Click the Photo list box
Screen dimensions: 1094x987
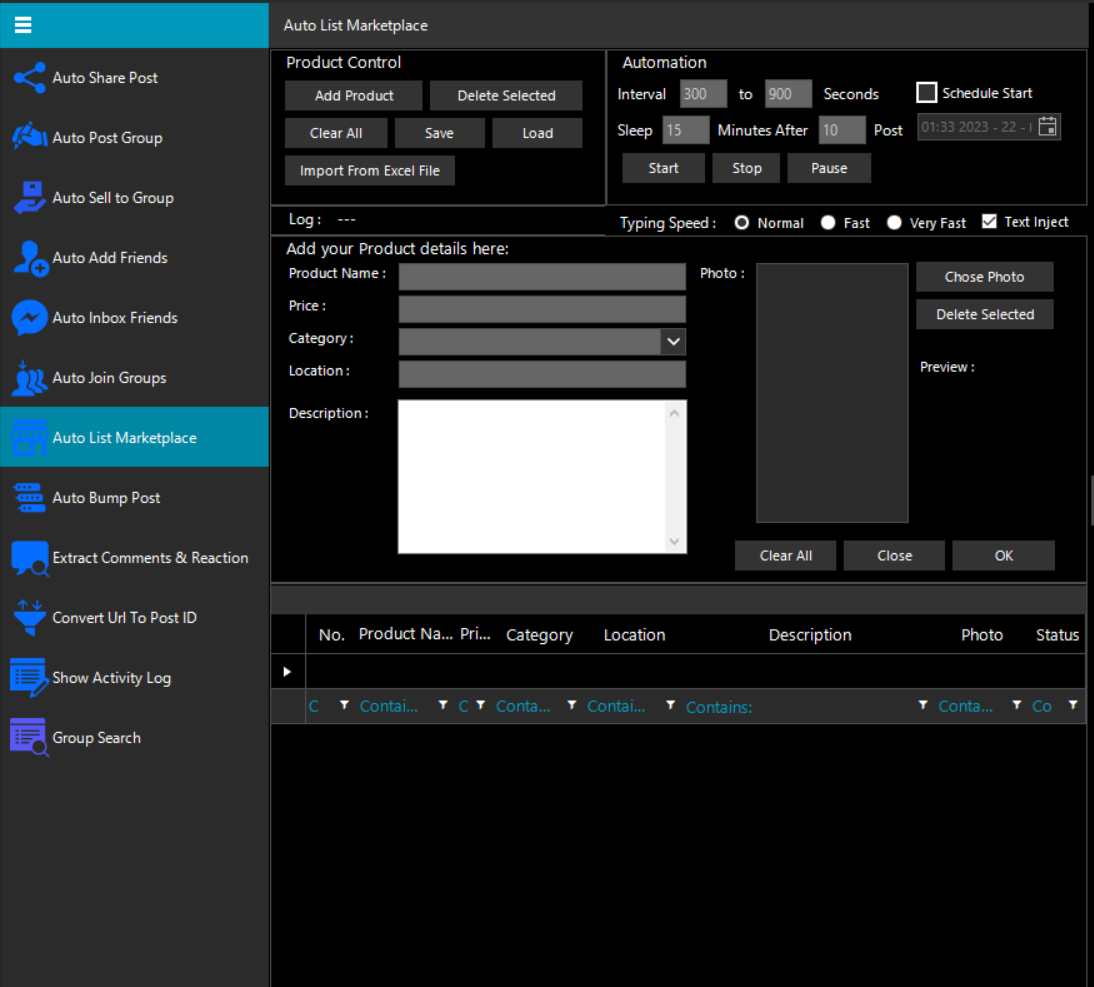pos(832,393)
